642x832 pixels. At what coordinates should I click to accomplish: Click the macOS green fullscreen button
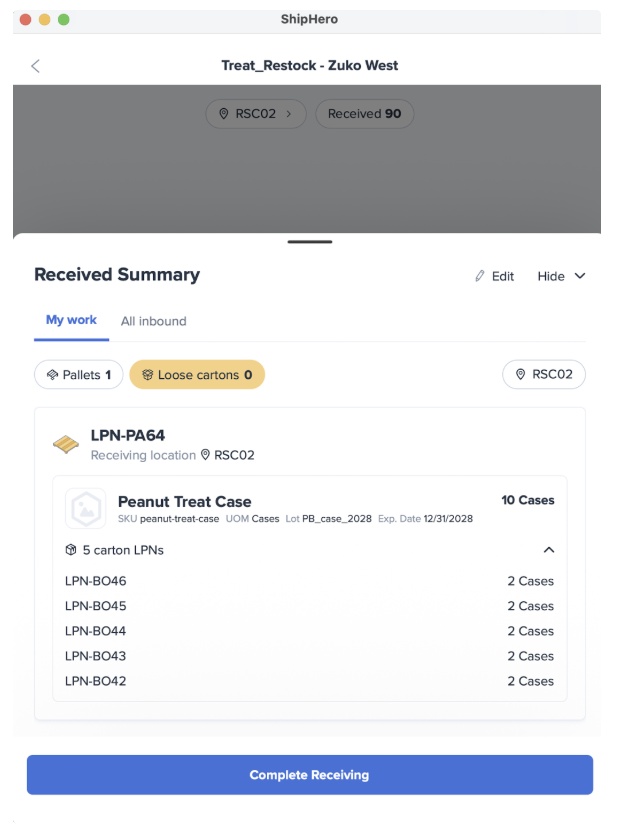(x=64, y=19)
